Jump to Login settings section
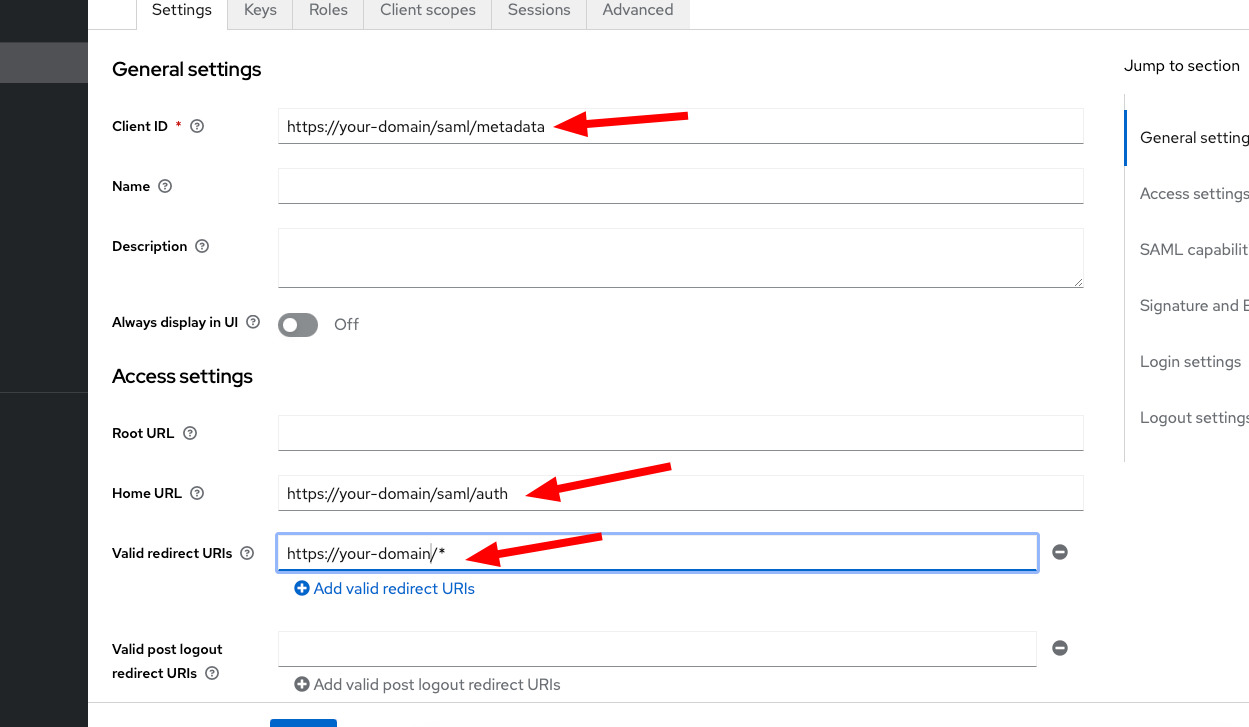The width and height of the screenshot is (1249, 727). pos(1190,362)
